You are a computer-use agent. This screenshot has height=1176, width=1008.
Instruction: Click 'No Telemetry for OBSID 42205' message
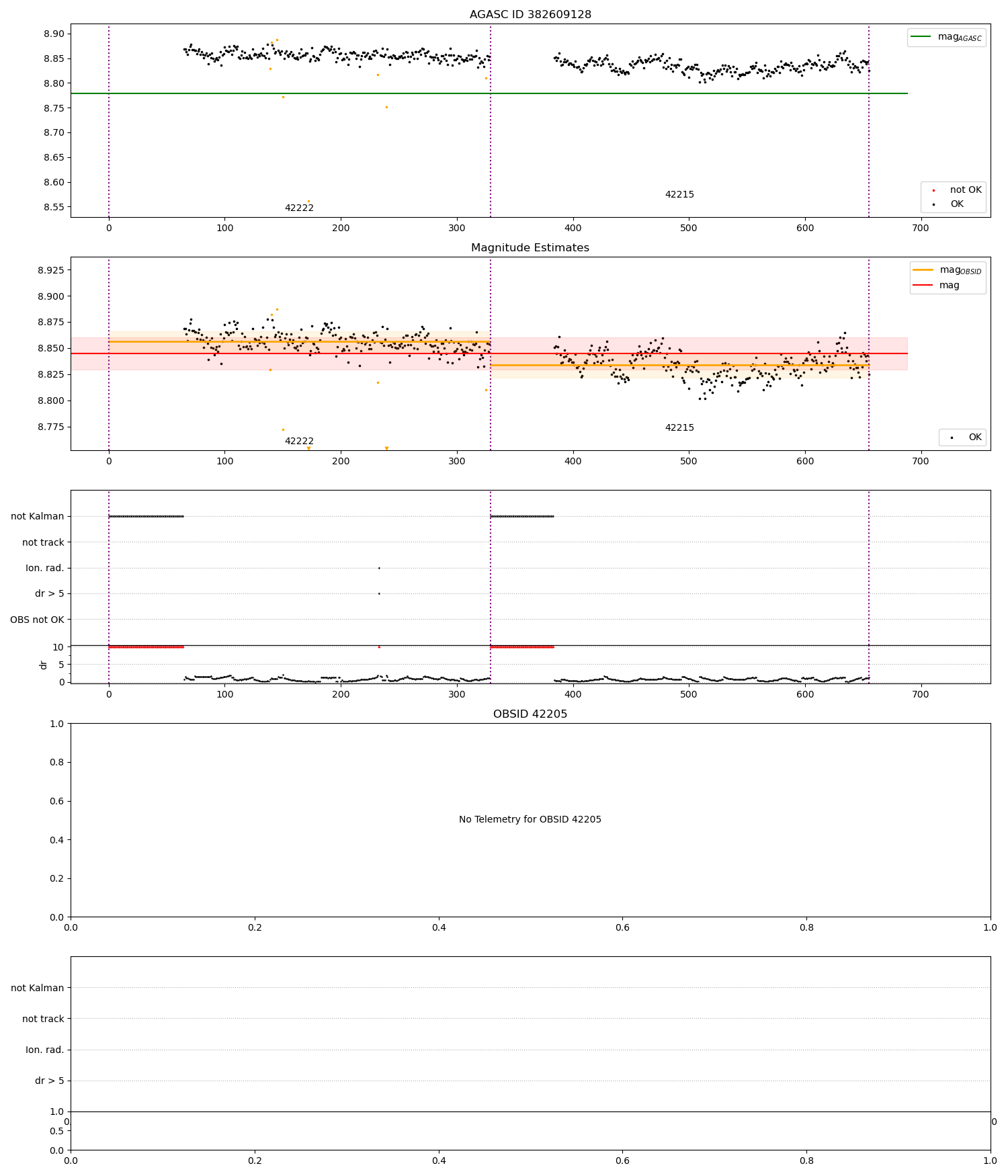pos(530,819)
